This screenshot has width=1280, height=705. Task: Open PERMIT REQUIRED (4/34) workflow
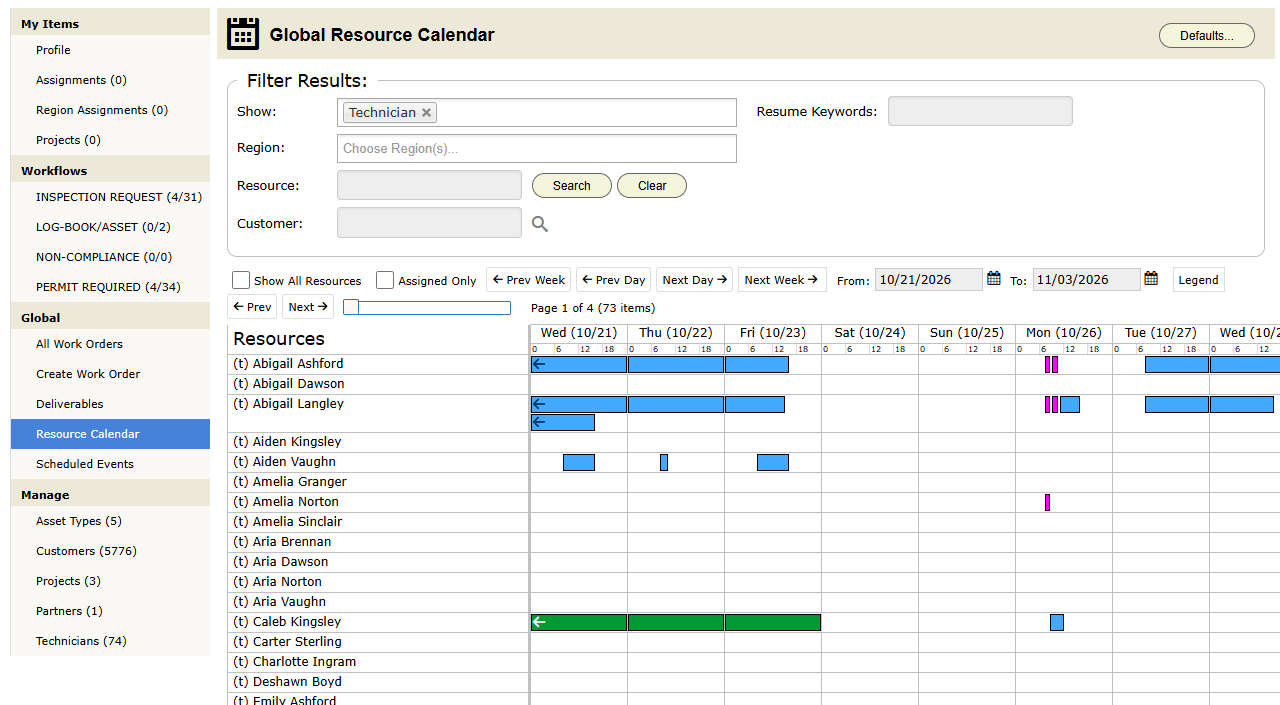(110, 287)
